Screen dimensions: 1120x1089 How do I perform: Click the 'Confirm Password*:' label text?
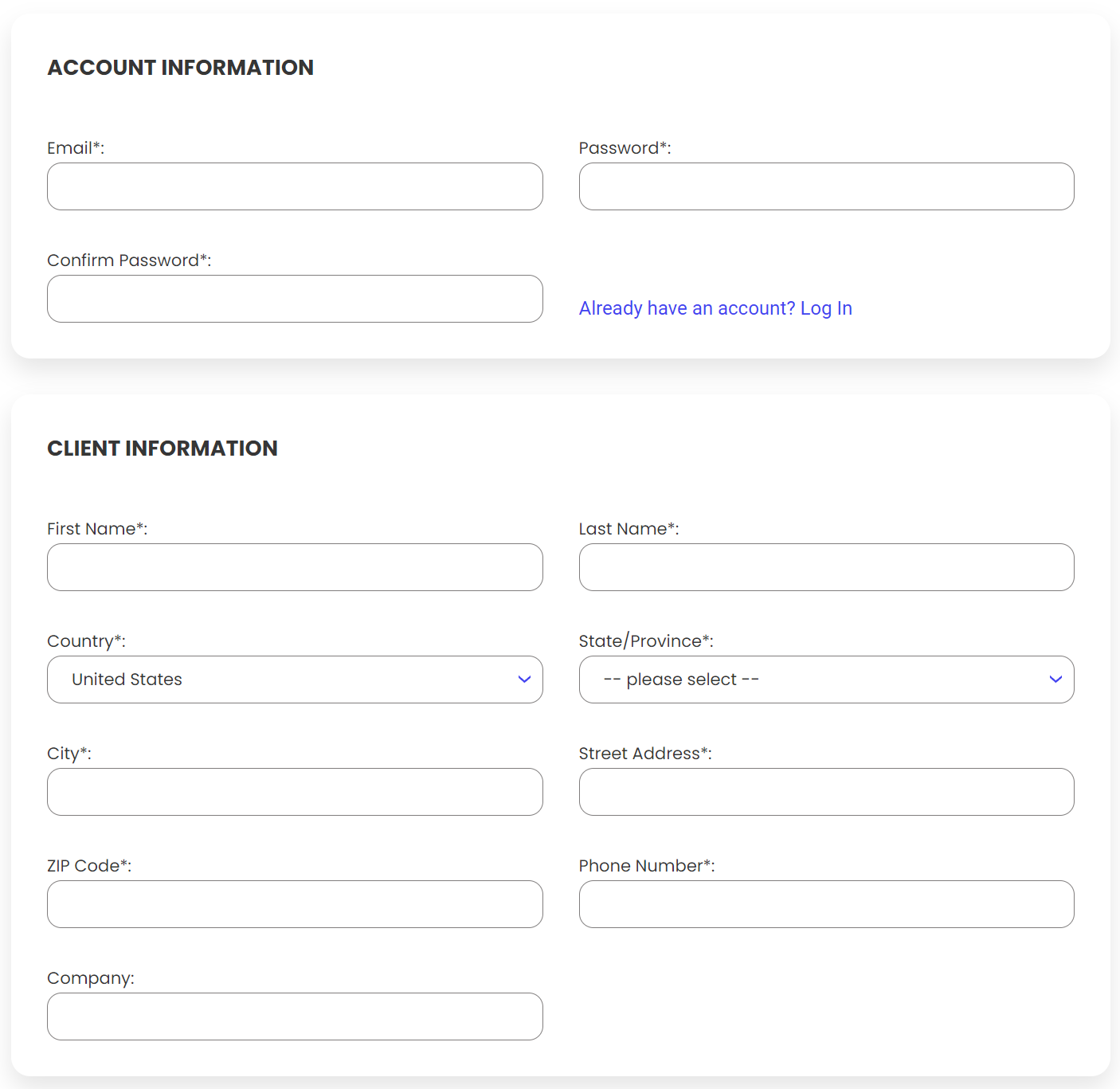click(129, 260)
